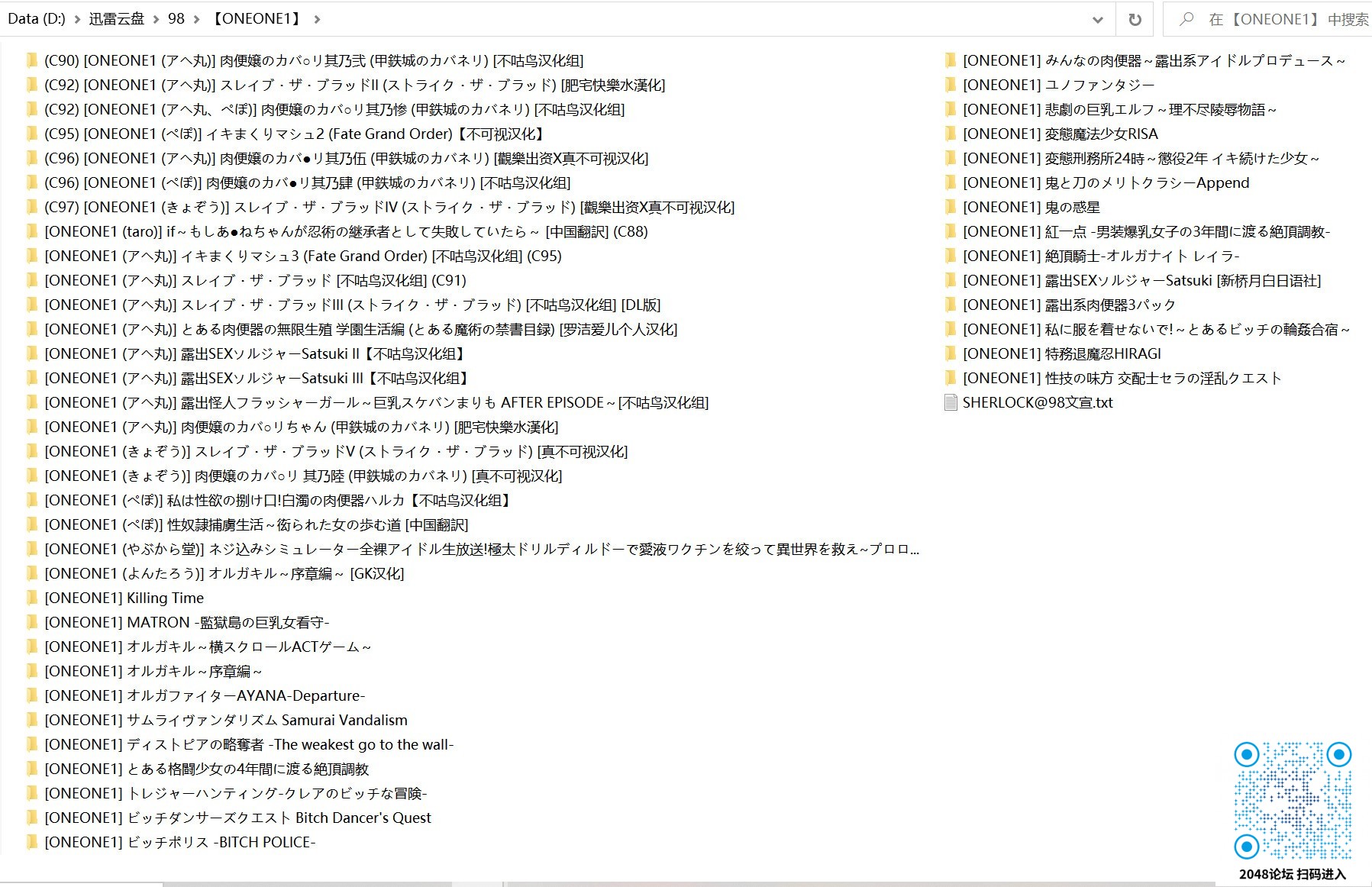The width and height of the screenshot is (1372, 887).
Task: Click the name イキまくりマシュ3 (C95)
Action: pos(303,256)
